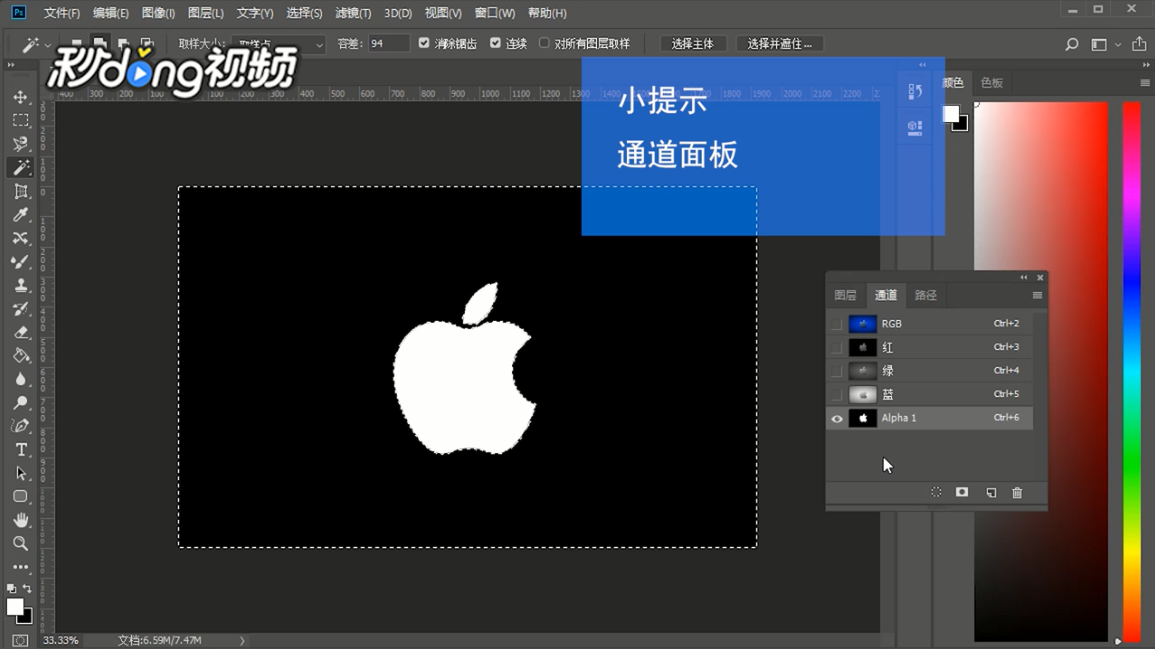The width and height of the screenshot is (1155, 649).
Task: Select the Crop tool
Action: pos(21,192)
